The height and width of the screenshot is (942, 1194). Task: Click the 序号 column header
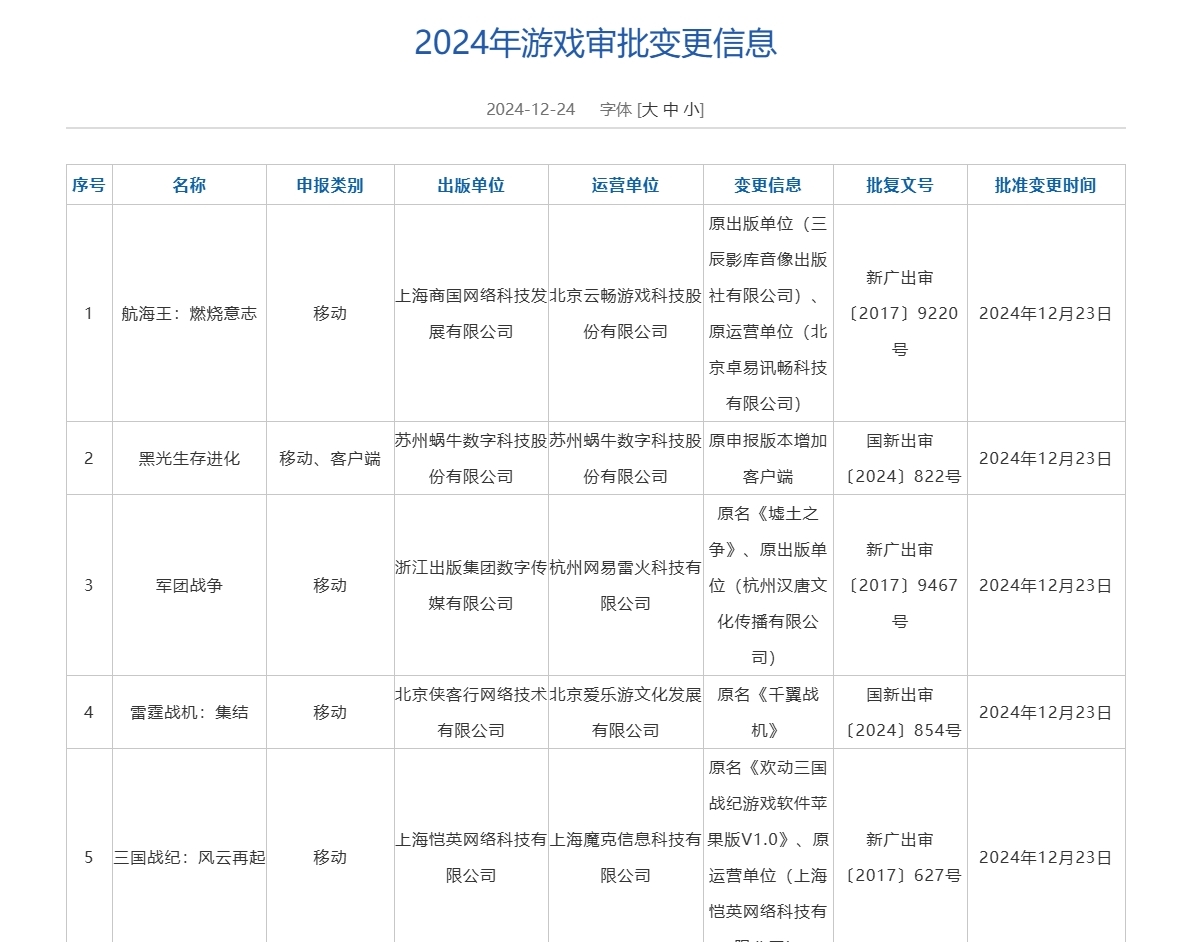89,185
